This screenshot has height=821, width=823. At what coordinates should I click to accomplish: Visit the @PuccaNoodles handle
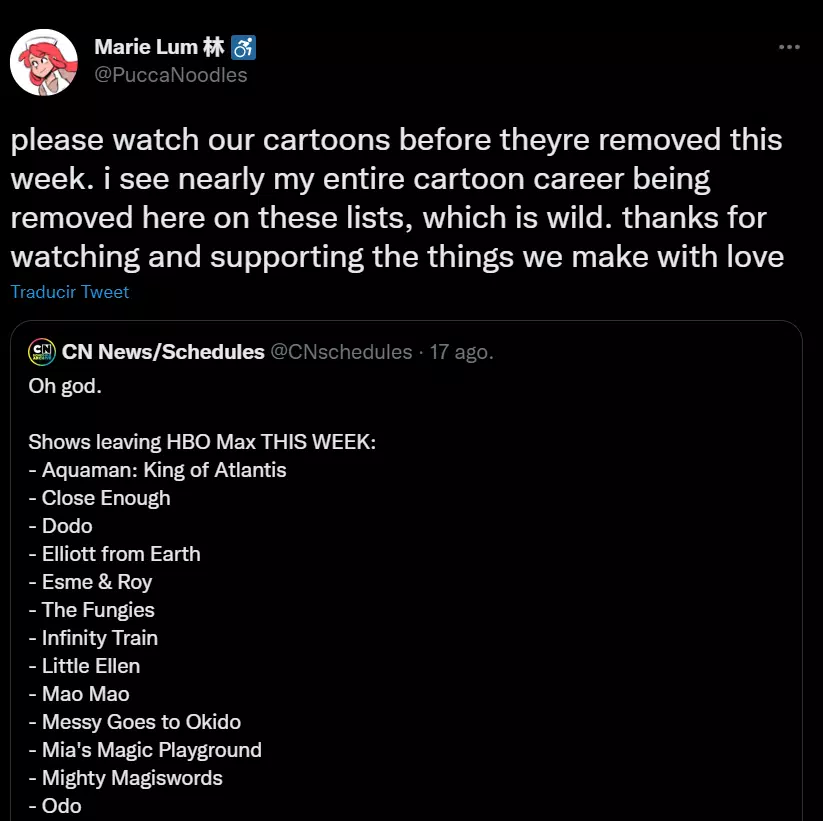pos(170,75)
